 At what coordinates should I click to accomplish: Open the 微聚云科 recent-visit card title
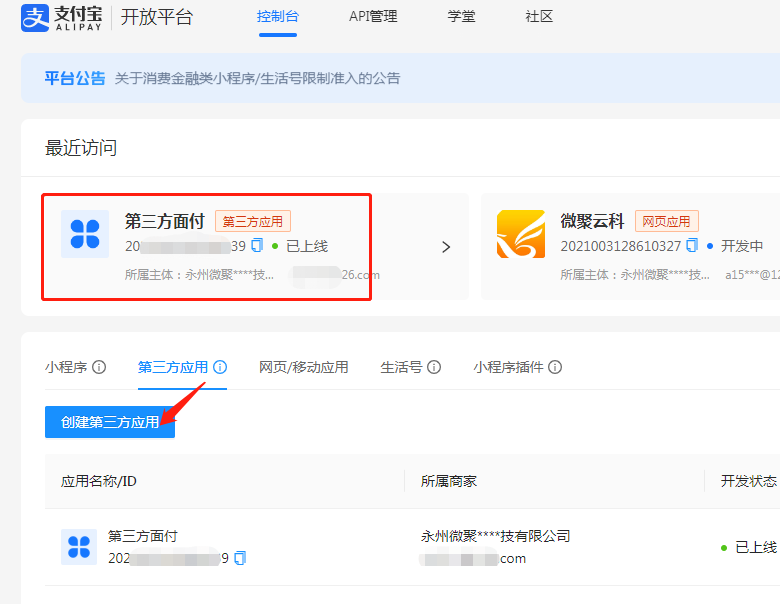coord(592,221)
